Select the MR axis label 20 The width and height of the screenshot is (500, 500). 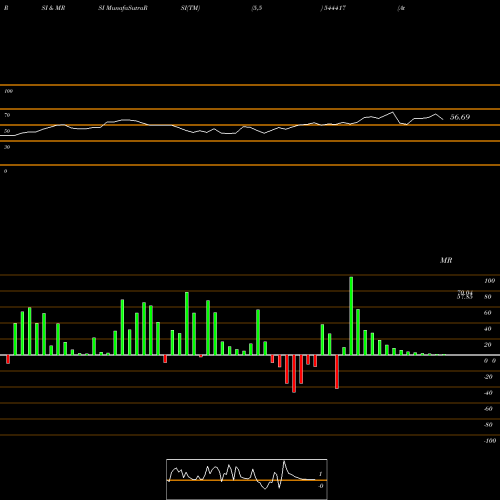[488, 345]
